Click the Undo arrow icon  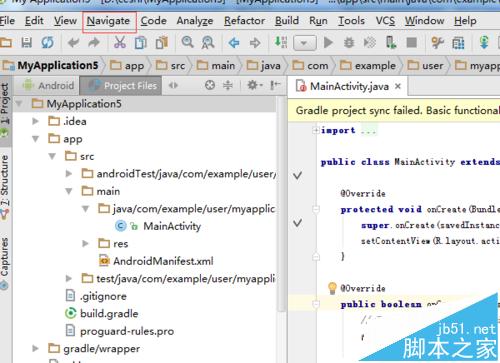(x=73, y=43)
